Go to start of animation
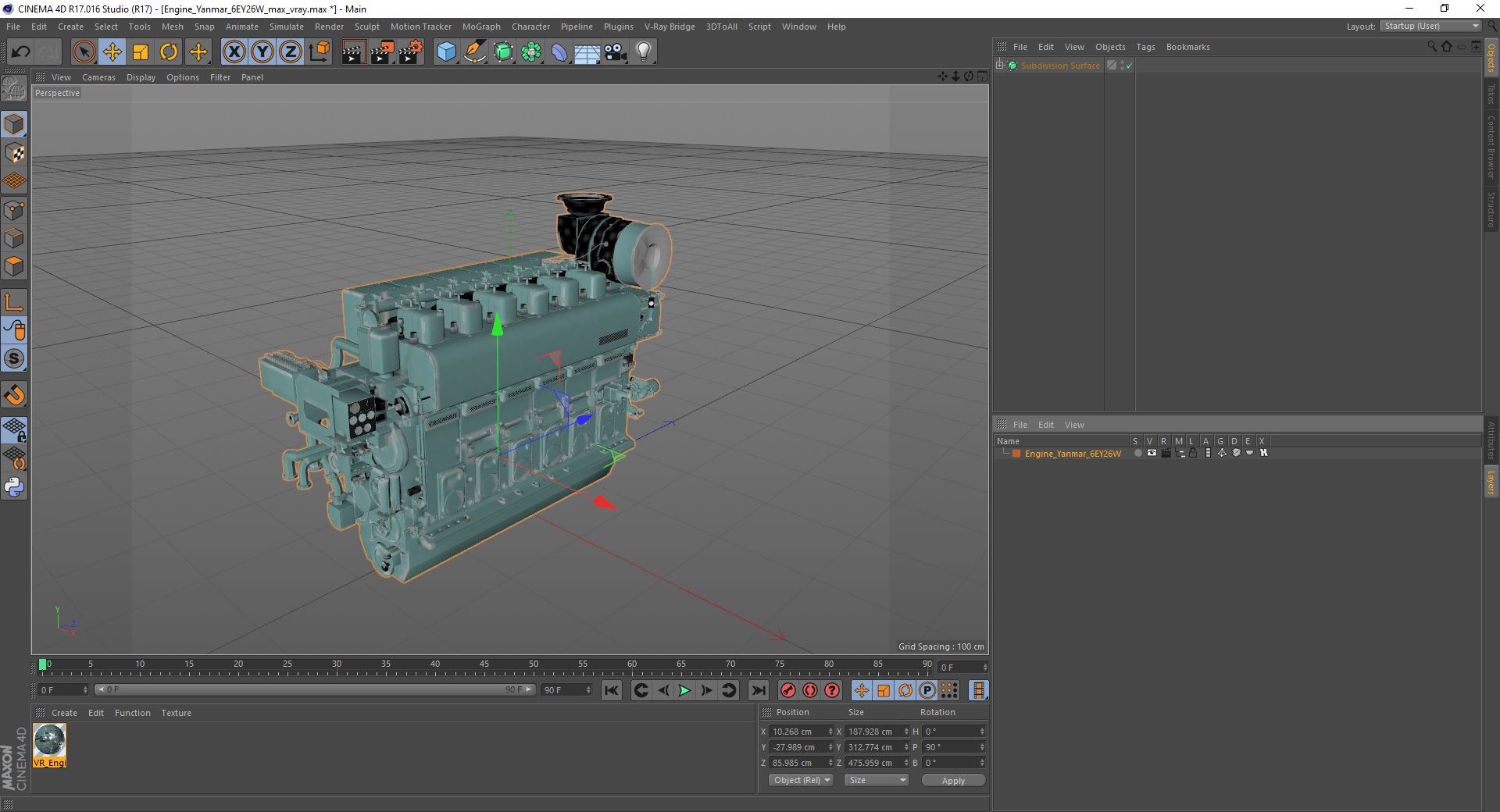This screenshot has width=1500, height=812. point(612,690)
